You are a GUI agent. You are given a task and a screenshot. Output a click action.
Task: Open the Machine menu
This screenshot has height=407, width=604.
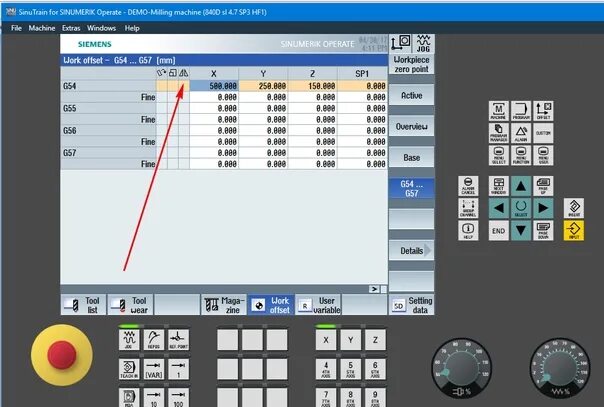42,28
